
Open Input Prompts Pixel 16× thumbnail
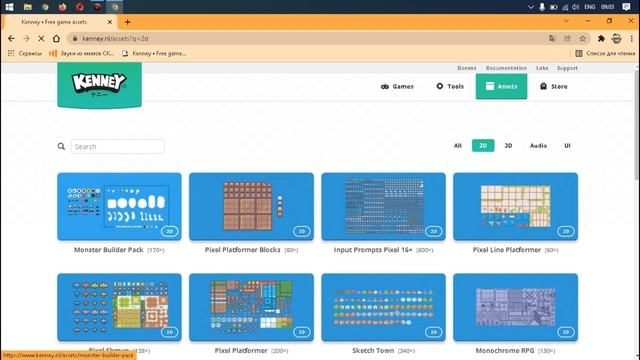pyautogui.click(x=383, y=206)
